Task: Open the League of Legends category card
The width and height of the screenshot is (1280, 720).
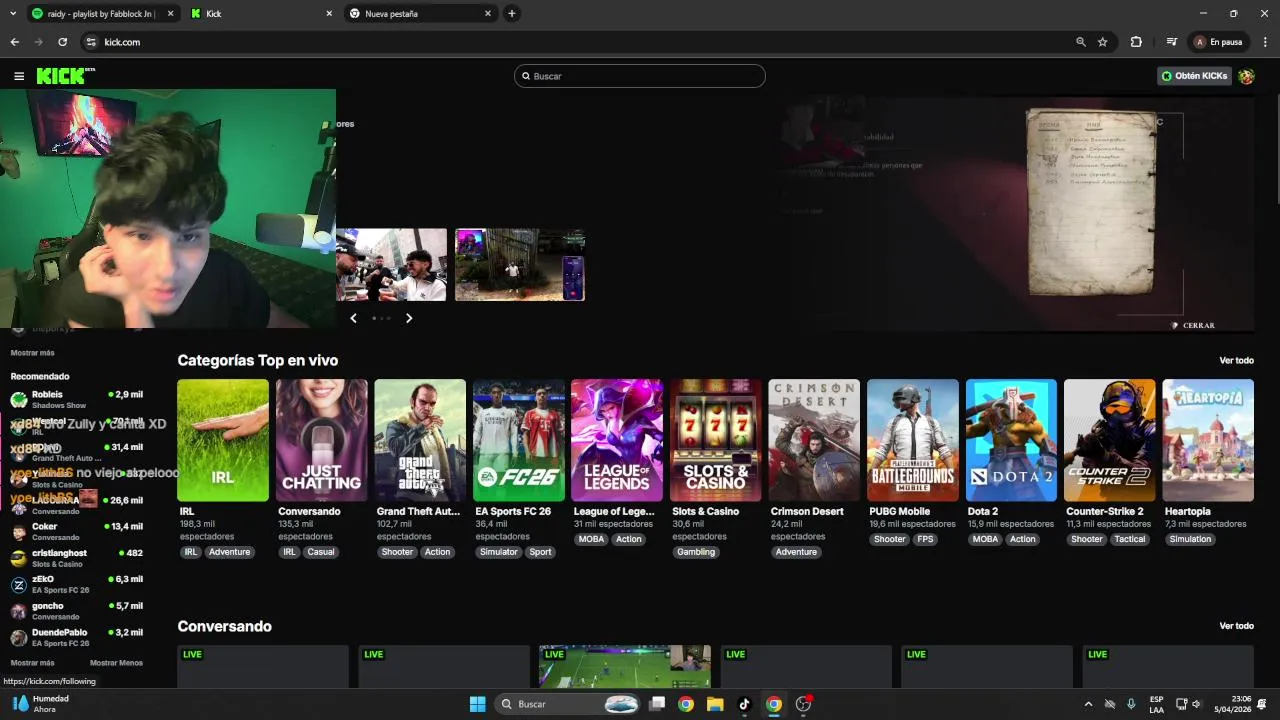Action: coord(617,440)
